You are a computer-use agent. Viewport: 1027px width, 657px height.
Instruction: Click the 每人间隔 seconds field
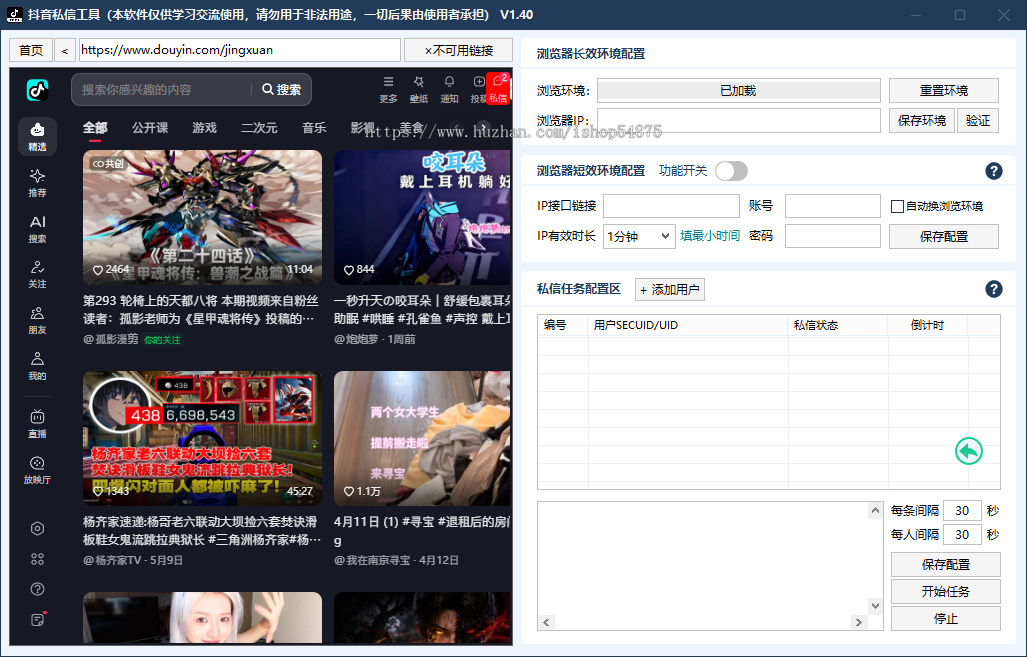(x=962, y=535)
